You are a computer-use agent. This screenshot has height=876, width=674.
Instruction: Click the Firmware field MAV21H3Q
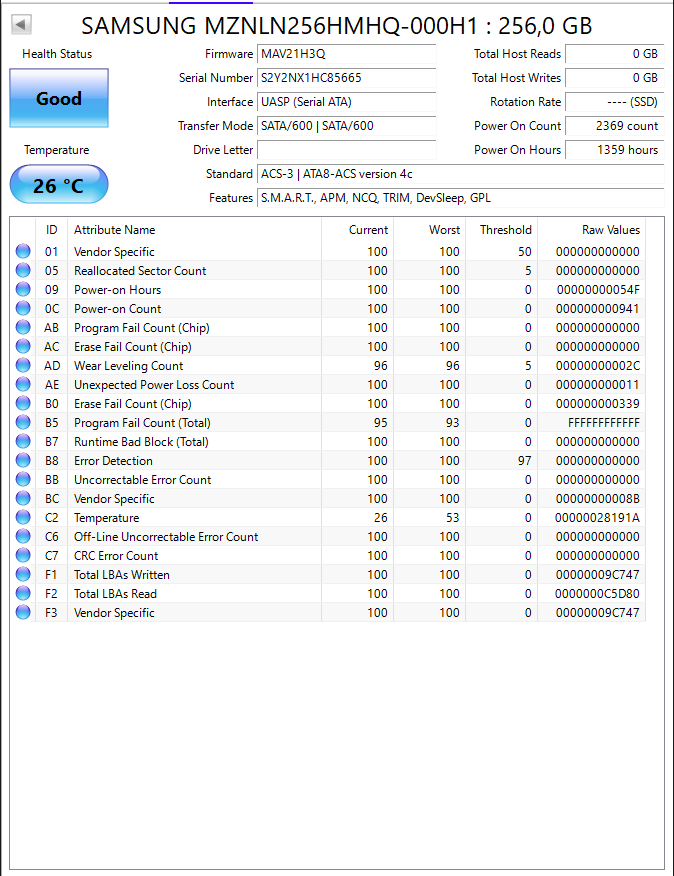click(347, 54)
